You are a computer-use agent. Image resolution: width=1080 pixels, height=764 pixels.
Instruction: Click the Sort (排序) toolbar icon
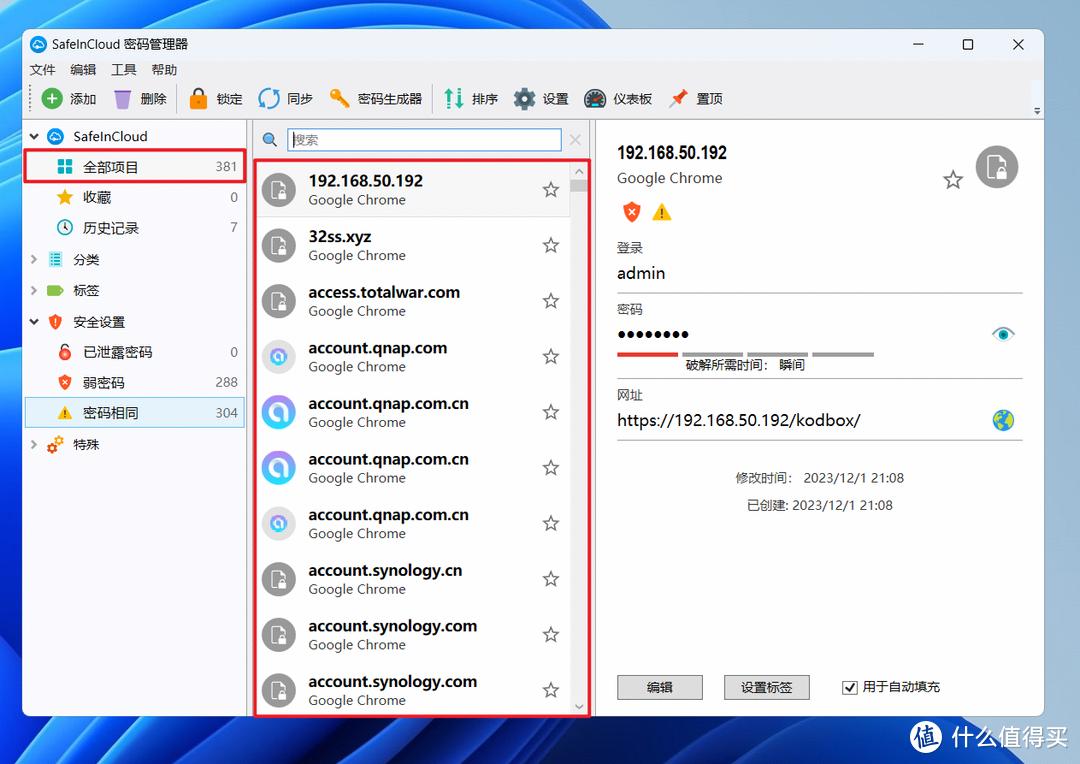point(454,98)
